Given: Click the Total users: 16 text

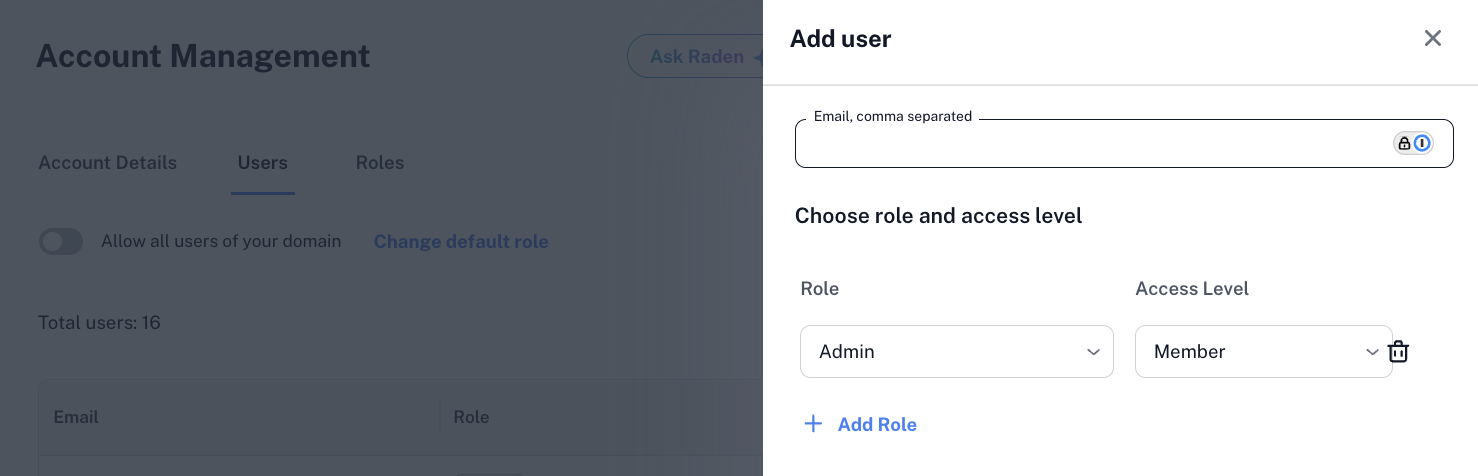Looking at the screenshot, I should [x=99, y=323].
